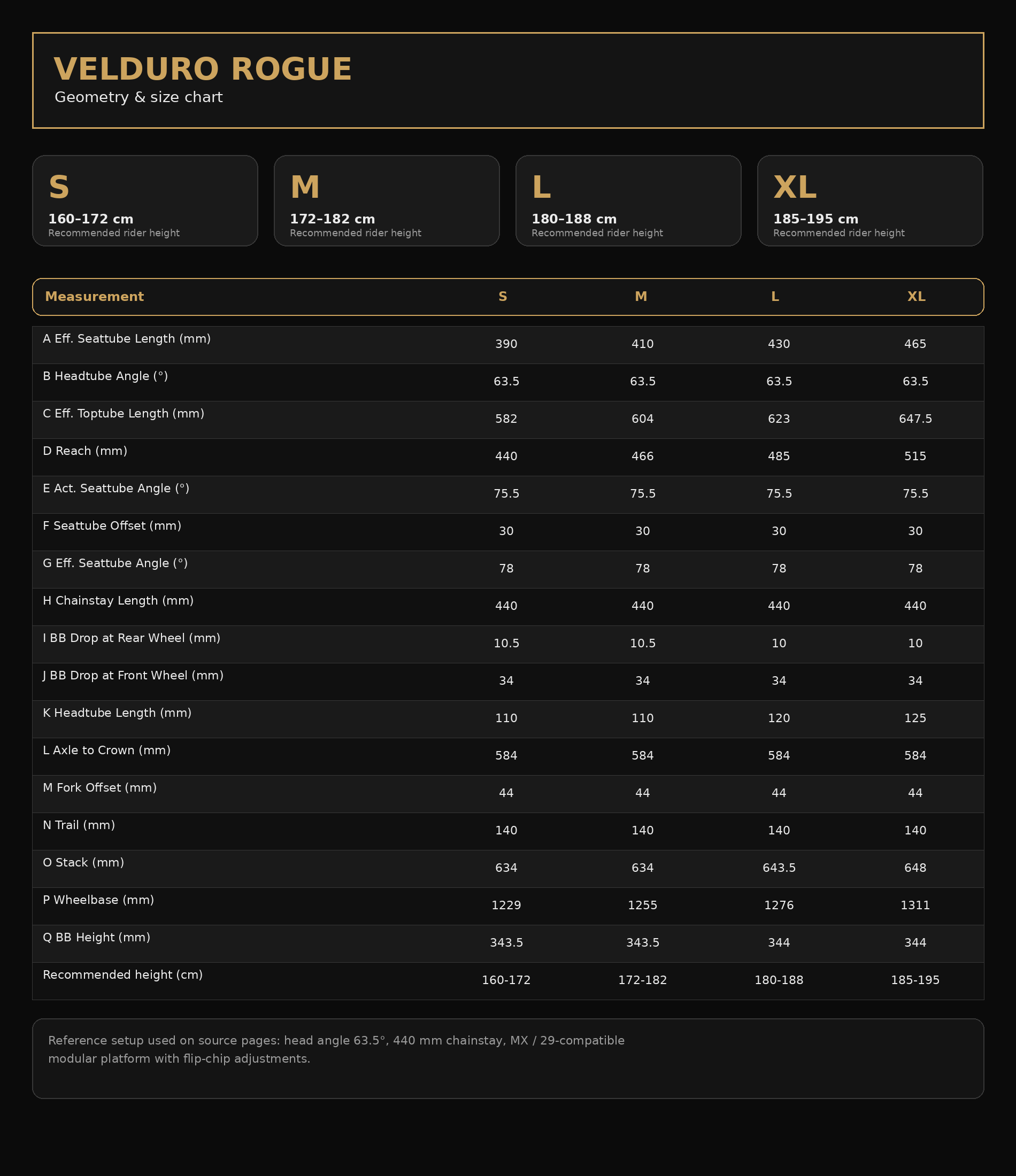
Task: Click the XL column header in table
Action: point(915,297)
